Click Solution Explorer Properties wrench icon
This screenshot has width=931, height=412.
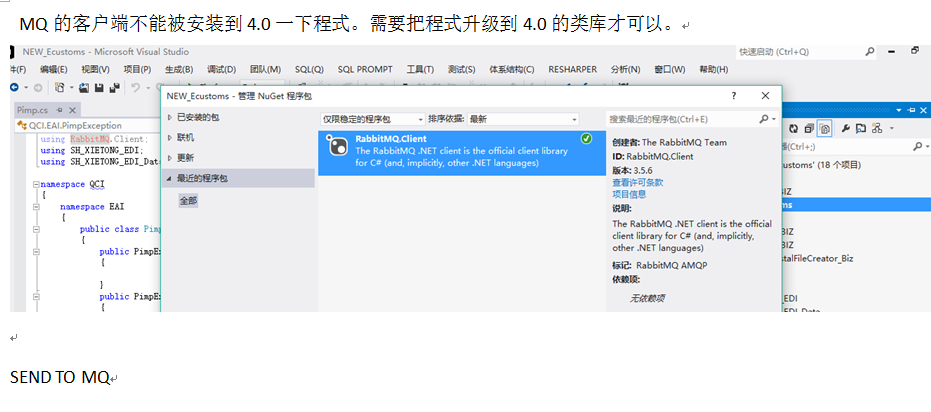pos(846,128)
